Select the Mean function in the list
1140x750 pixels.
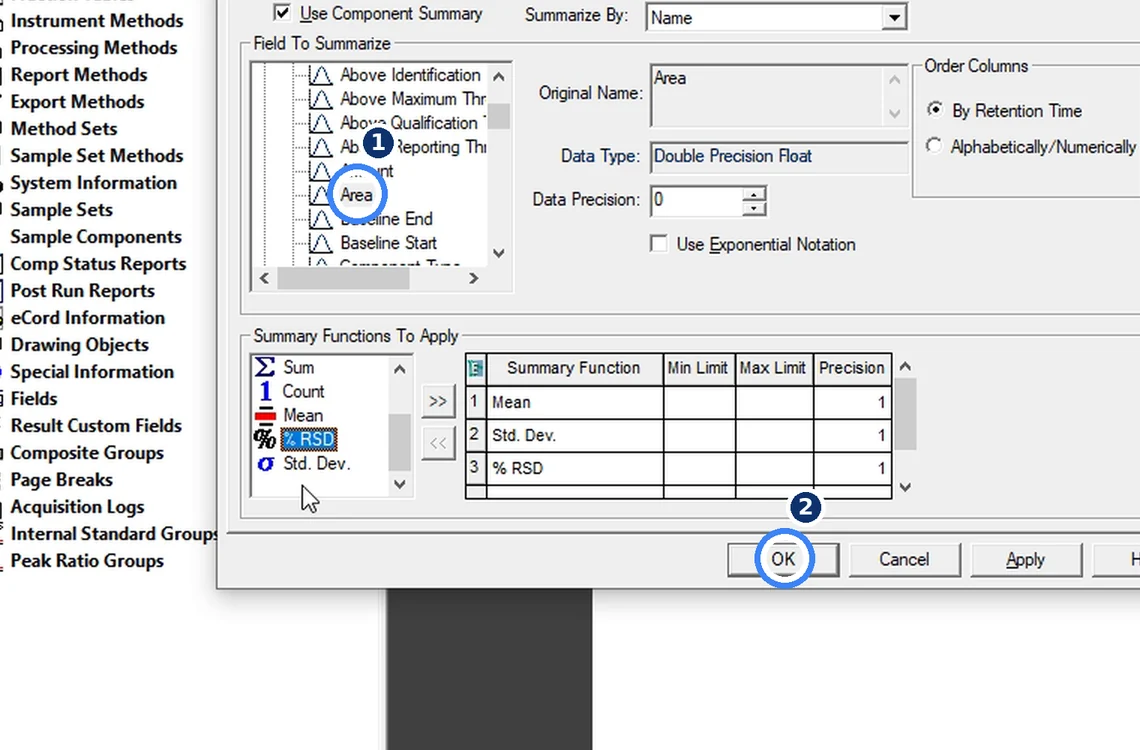tap(303, 415)
